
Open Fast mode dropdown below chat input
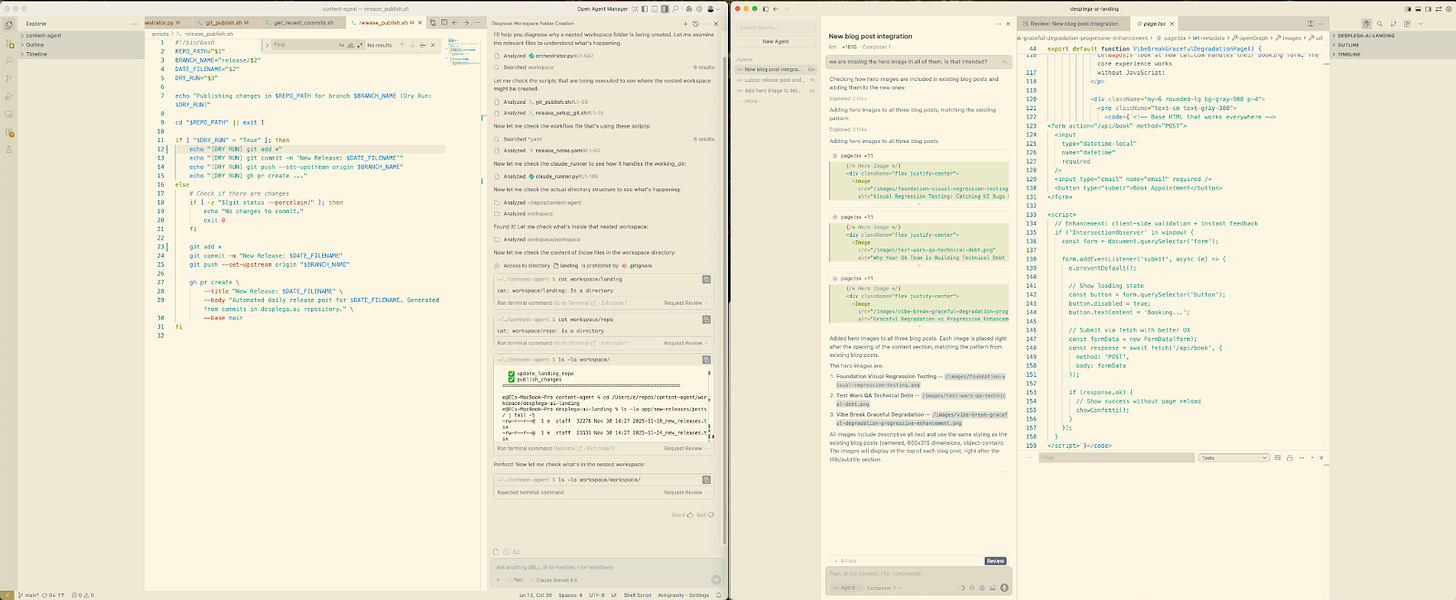[x=514, y=580]
